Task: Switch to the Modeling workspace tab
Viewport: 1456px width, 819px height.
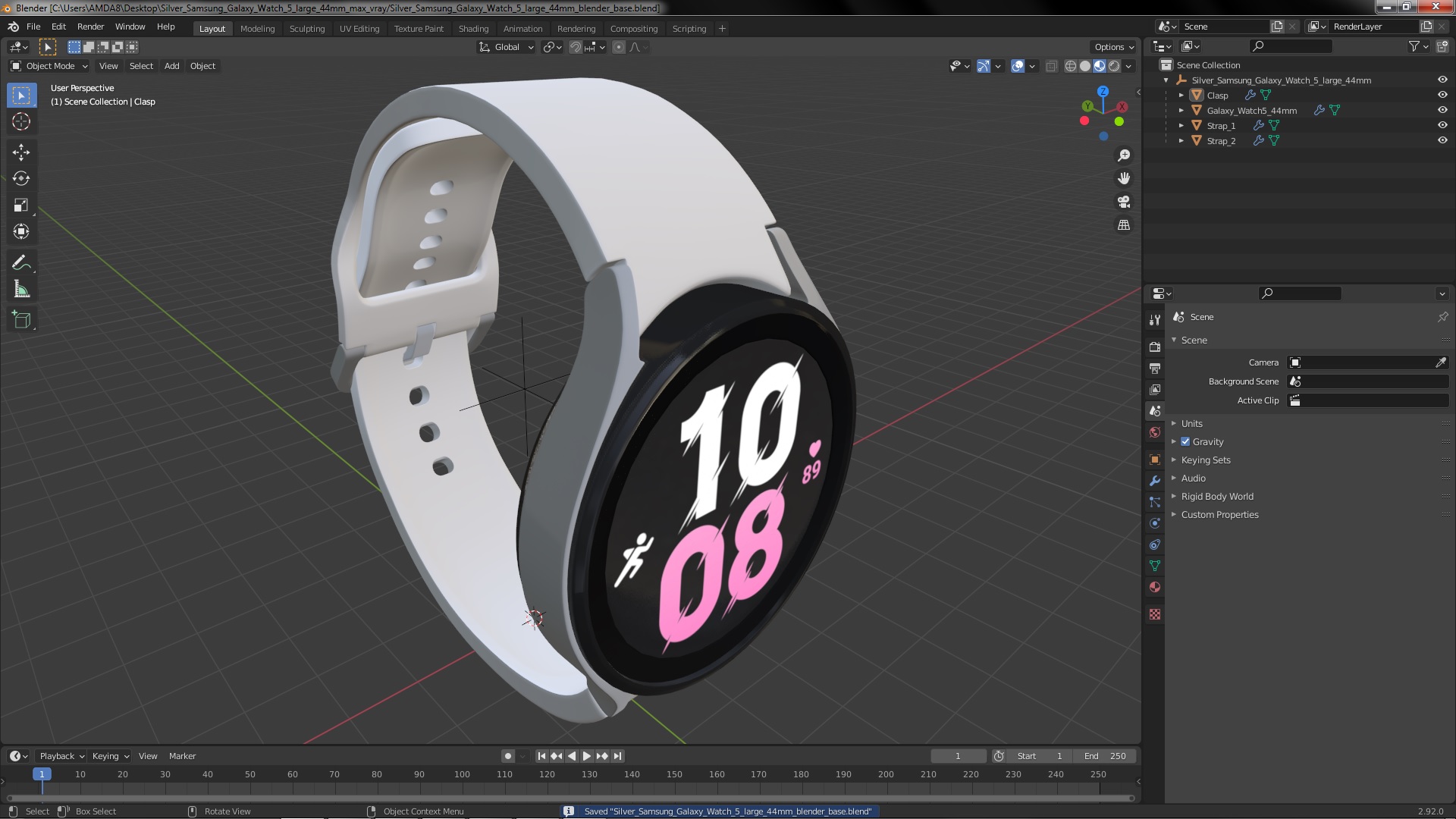Action: (x=257, y=29)
